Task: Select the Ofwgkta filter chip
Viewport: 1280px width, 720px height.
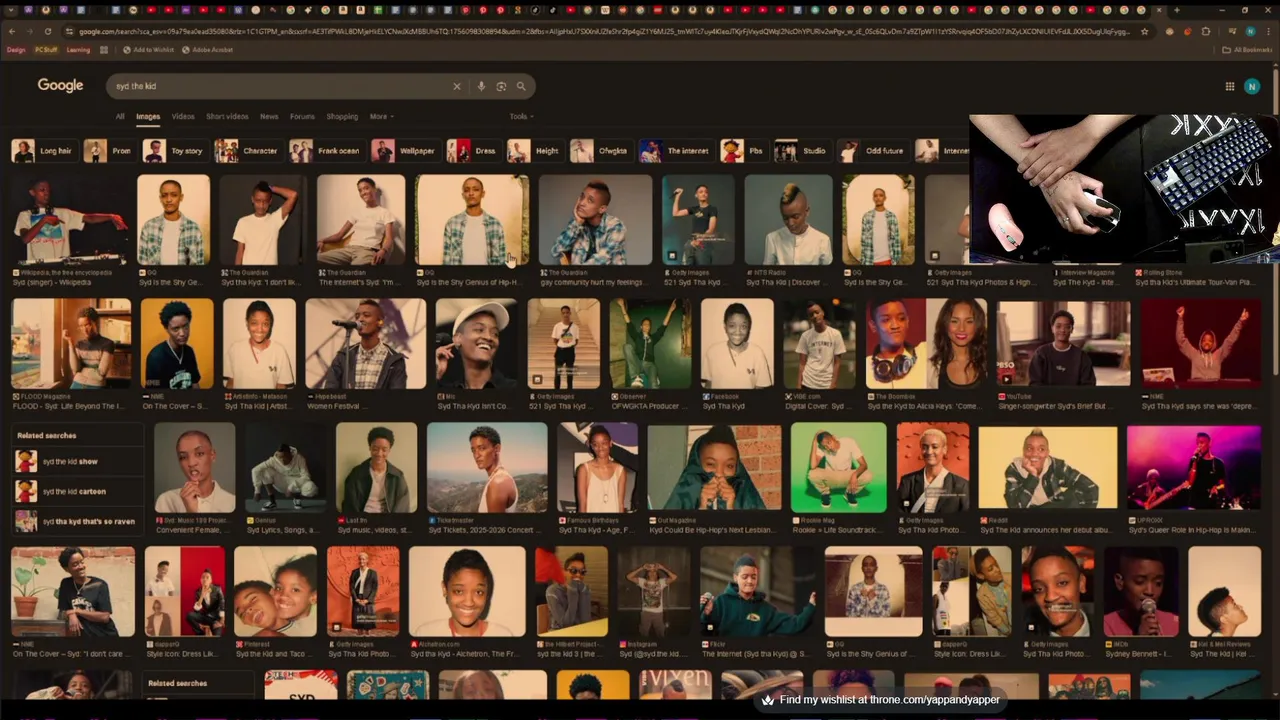Action: click(600, 151)
